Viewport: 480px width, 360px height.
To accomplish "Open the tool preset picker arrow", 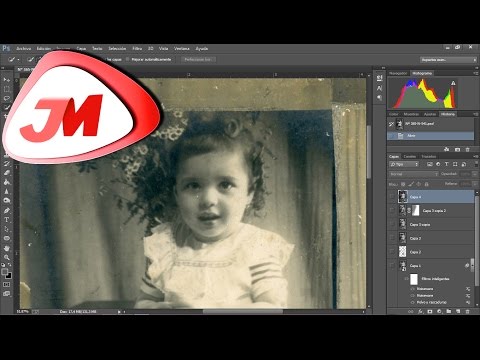I will (18, 60).
